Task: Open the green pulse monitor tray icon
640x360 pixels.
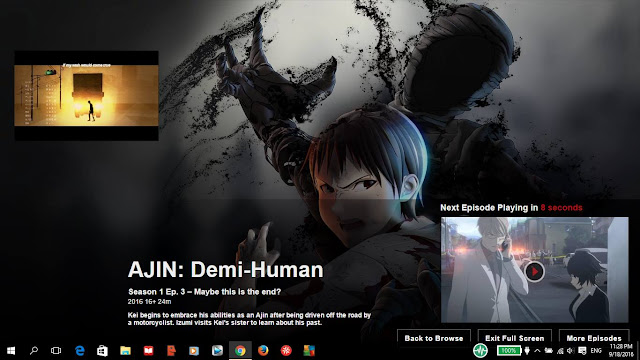Action: point(480,351)
